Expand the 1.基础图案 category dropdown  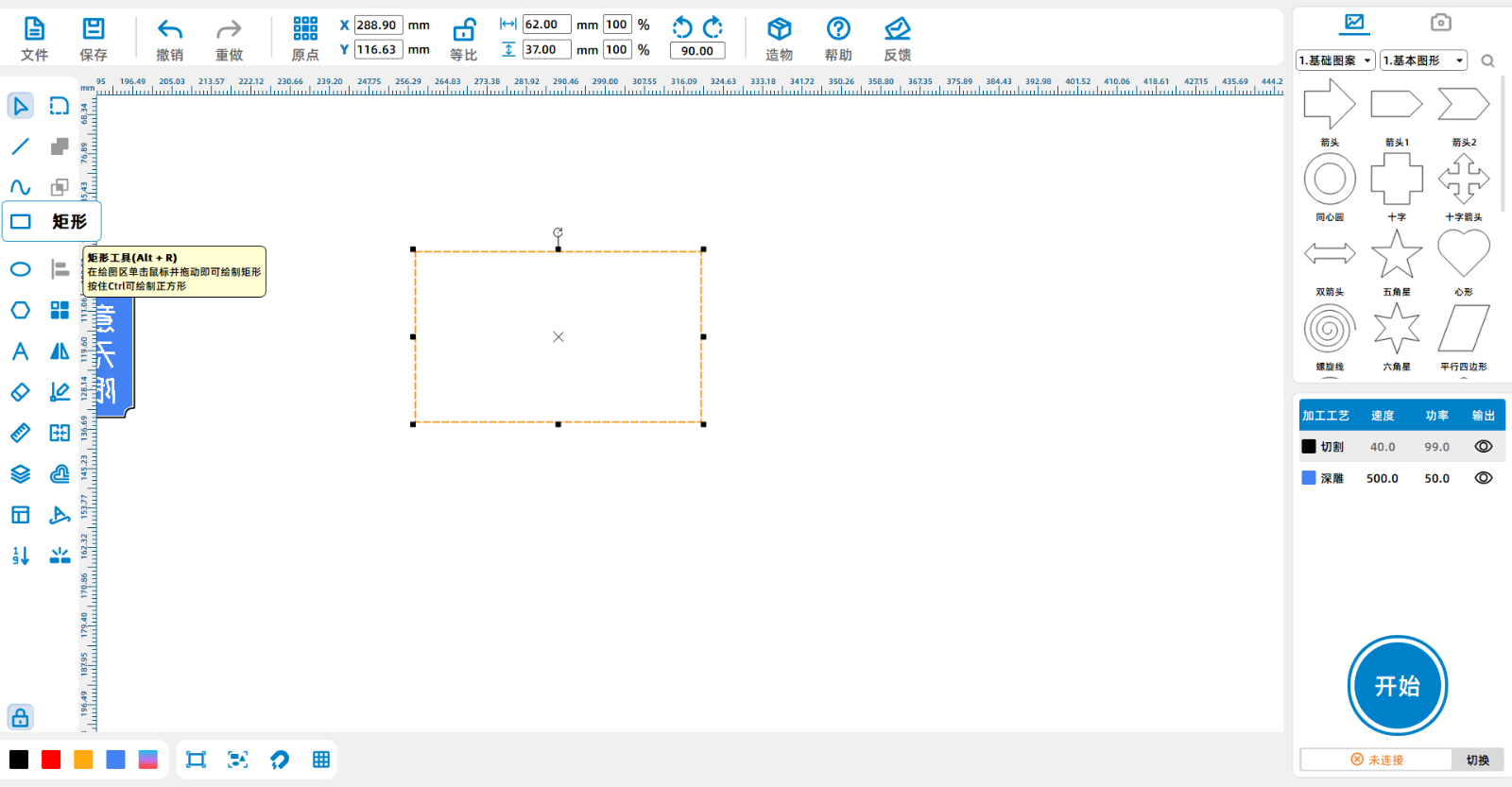point(1335,60)
